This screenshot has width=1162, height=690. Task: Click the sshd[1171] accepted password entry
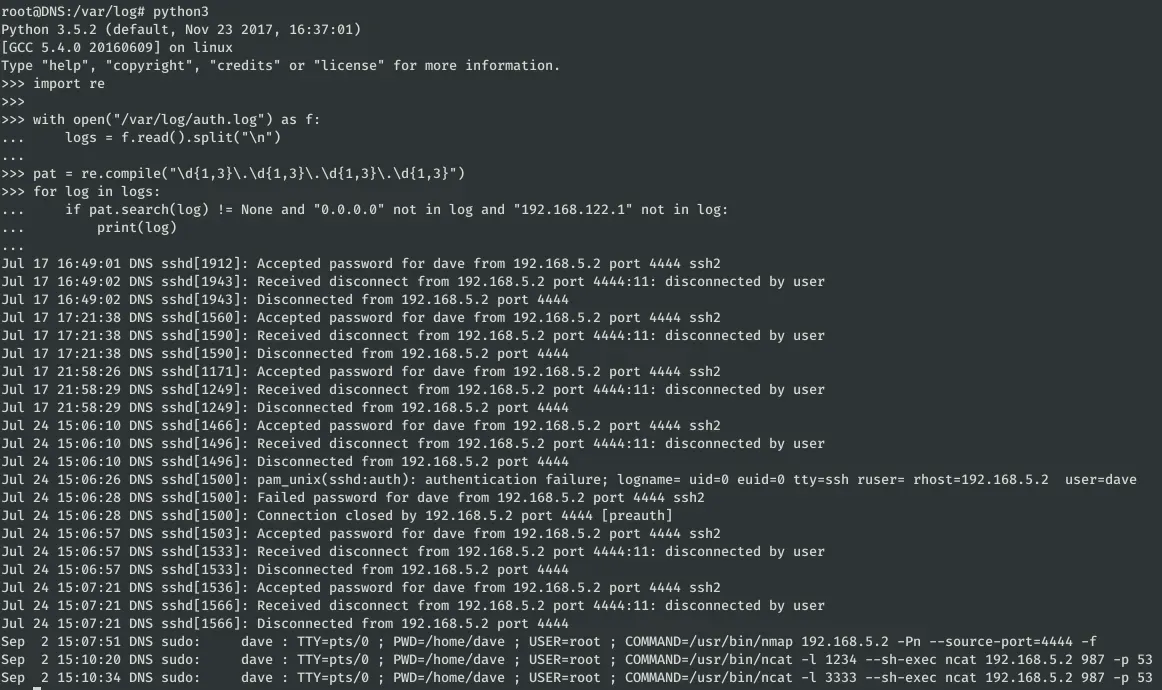click(360, 371)
